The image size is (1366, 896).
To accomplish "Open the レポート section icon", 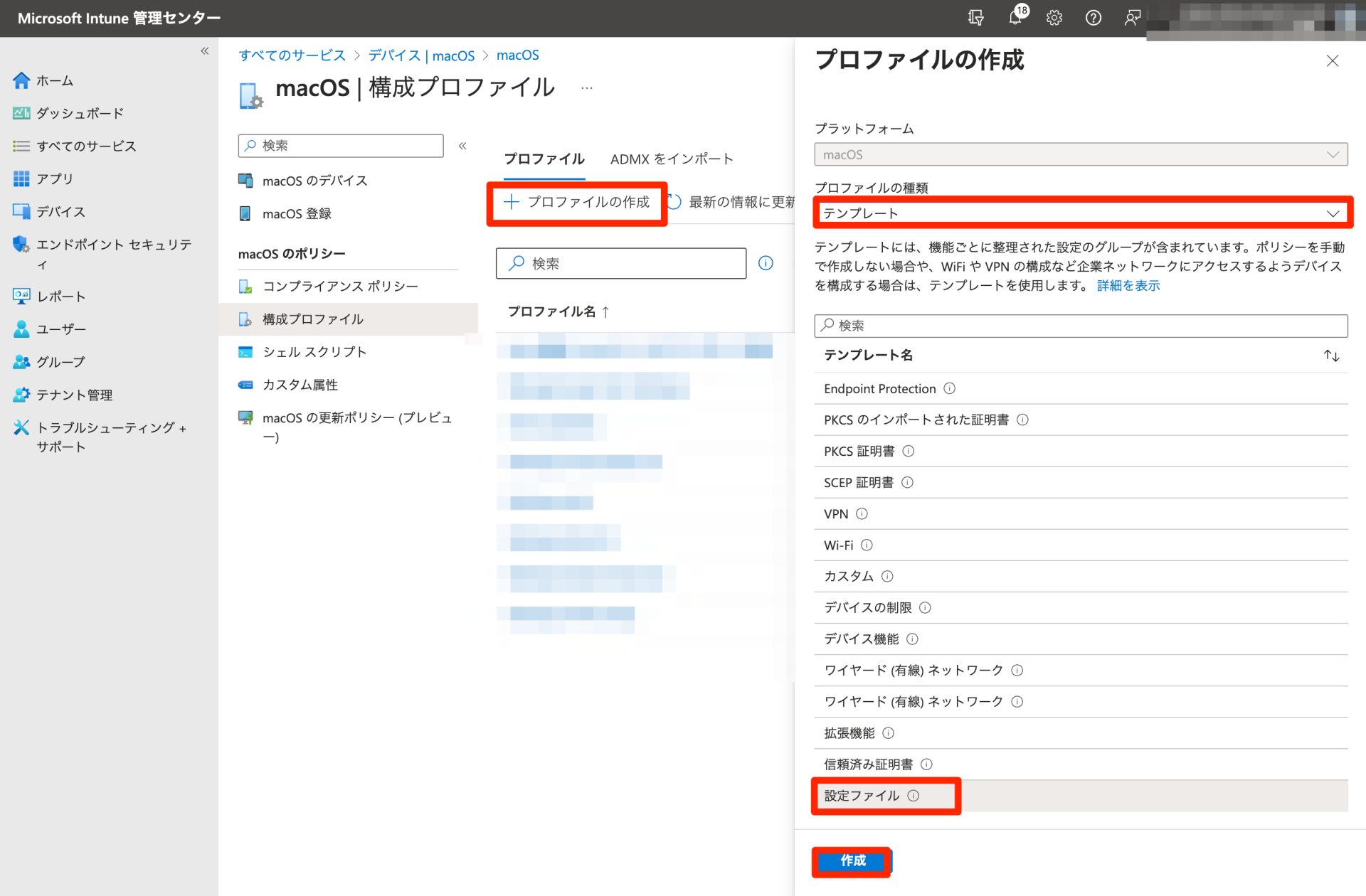I will (22, 296).
